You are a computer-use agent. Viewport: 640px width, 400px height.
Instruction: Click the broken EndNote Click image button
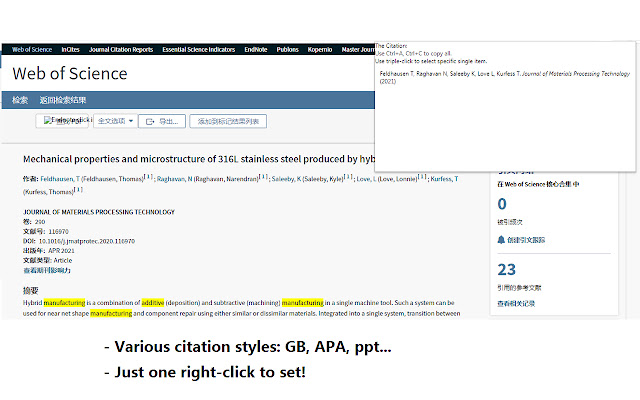(62, 121)
